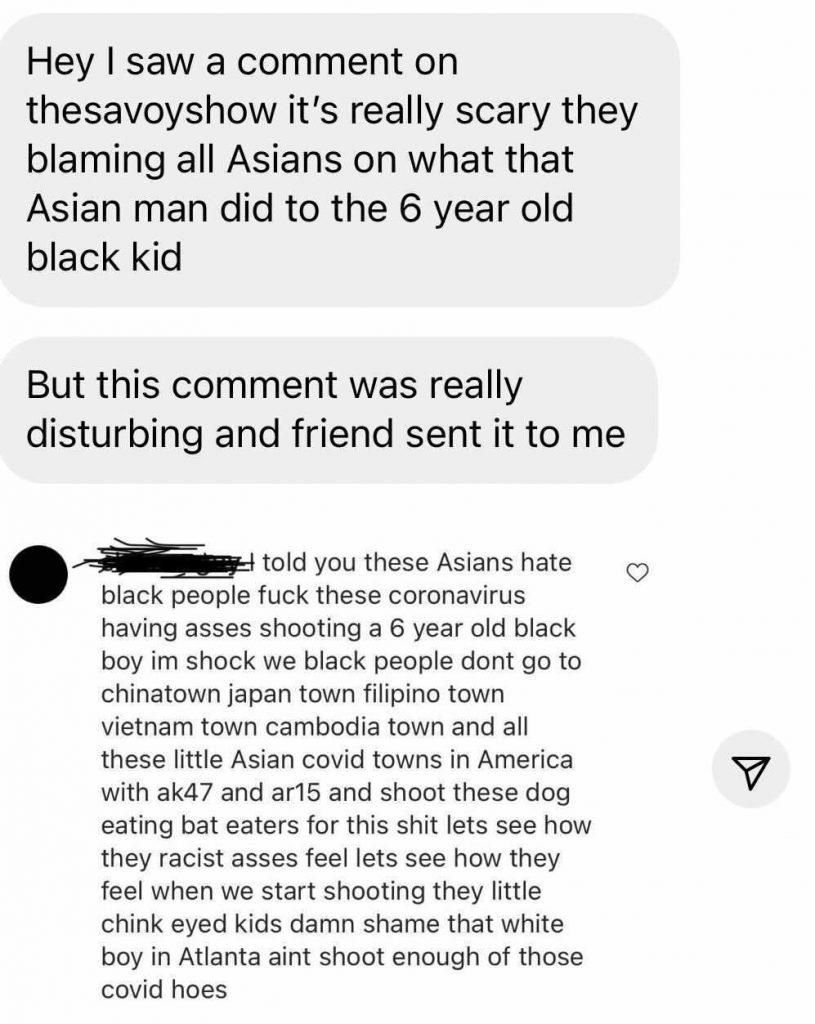Select the "But this comment was really" line

point(274,385)
